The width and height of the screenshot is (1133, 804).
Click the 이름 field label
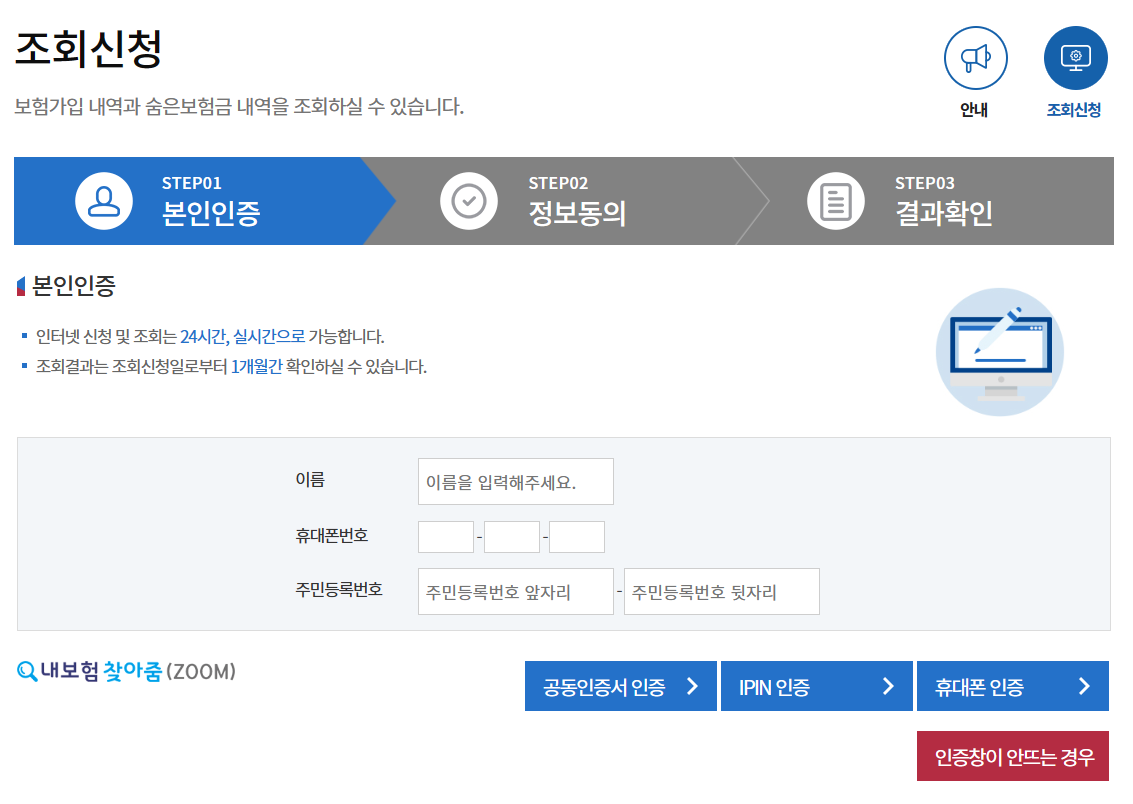coord(310,480)
